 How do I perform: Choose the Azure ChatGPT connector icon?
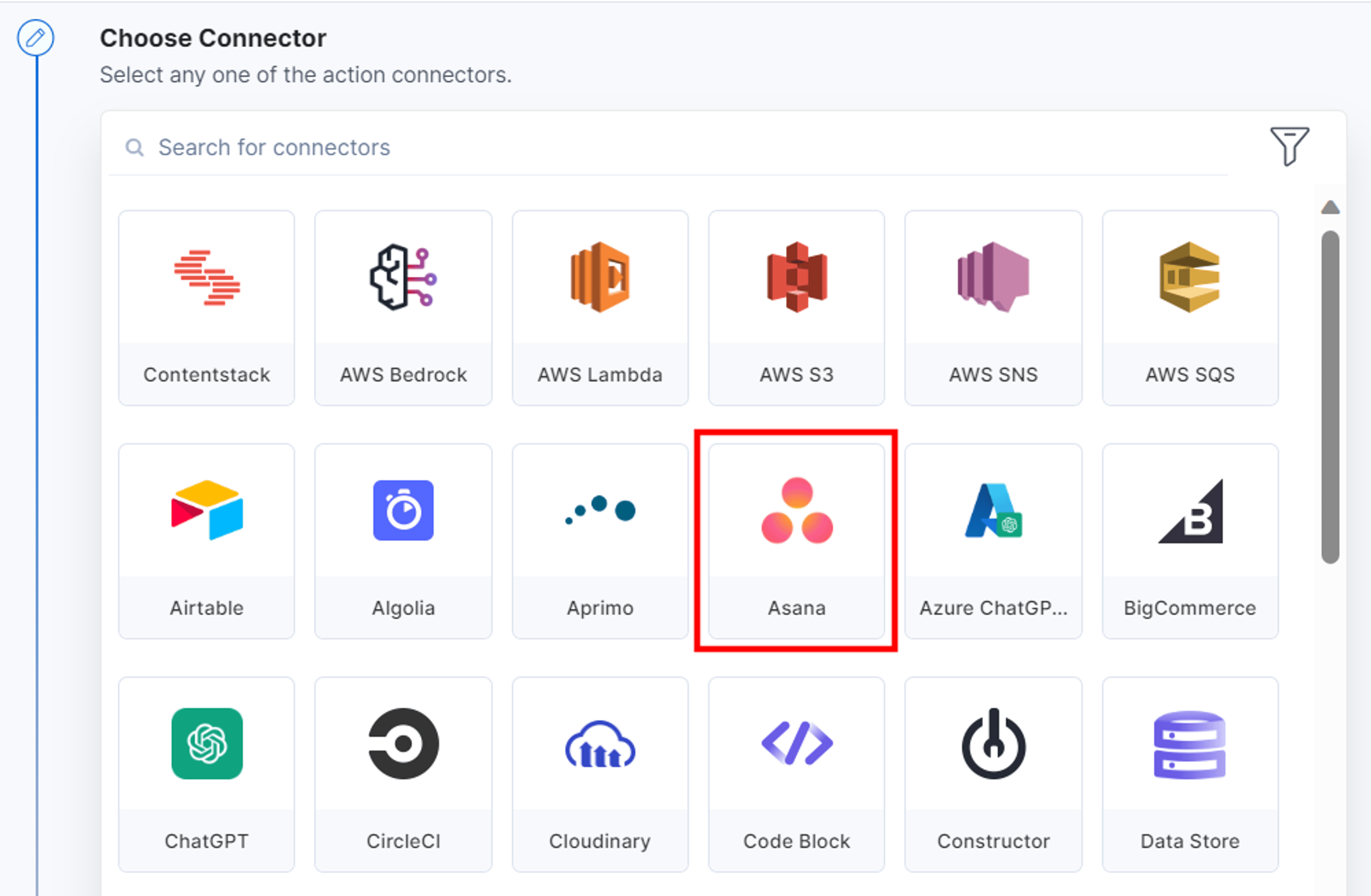click(x=993, y=510)
